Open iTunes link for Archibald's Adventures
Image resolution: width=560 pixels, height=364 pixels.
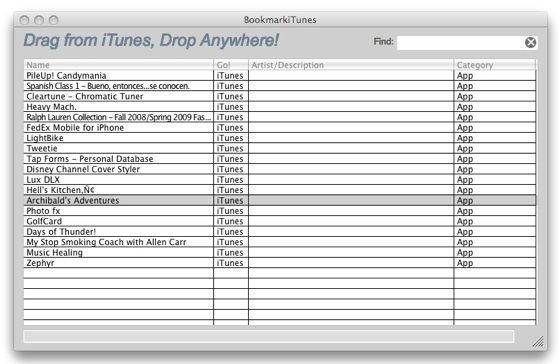coord(230,200)
